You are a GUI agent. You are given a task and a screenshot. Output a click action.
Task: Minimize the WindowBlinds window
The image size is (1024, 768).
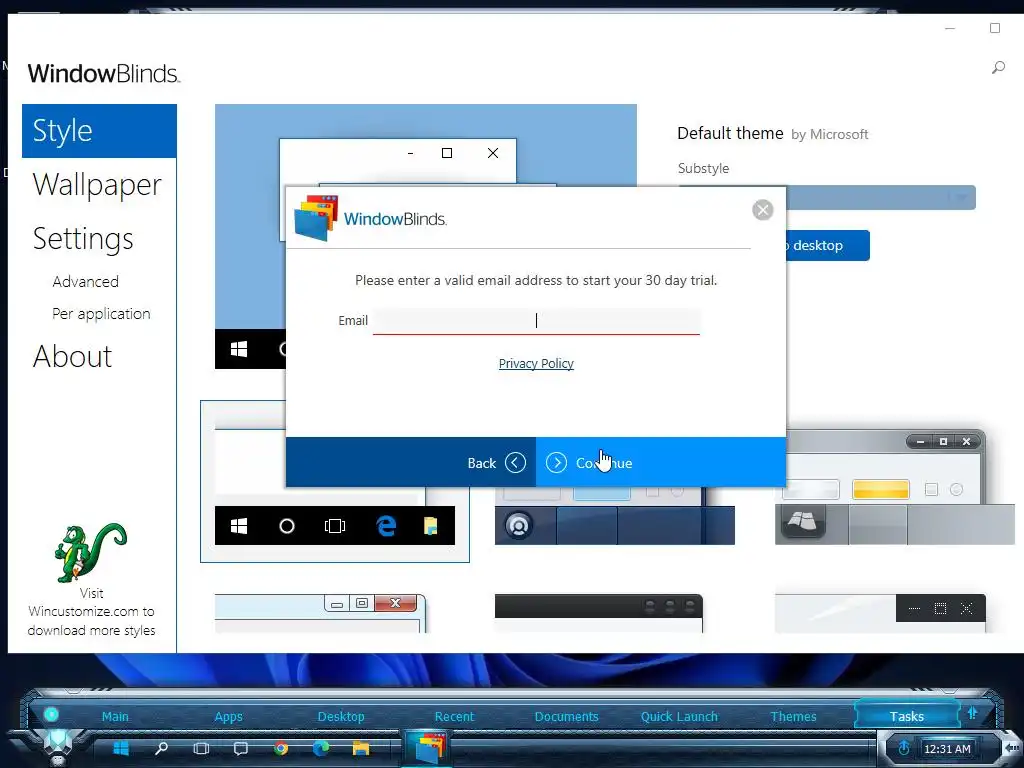point(950,28)
